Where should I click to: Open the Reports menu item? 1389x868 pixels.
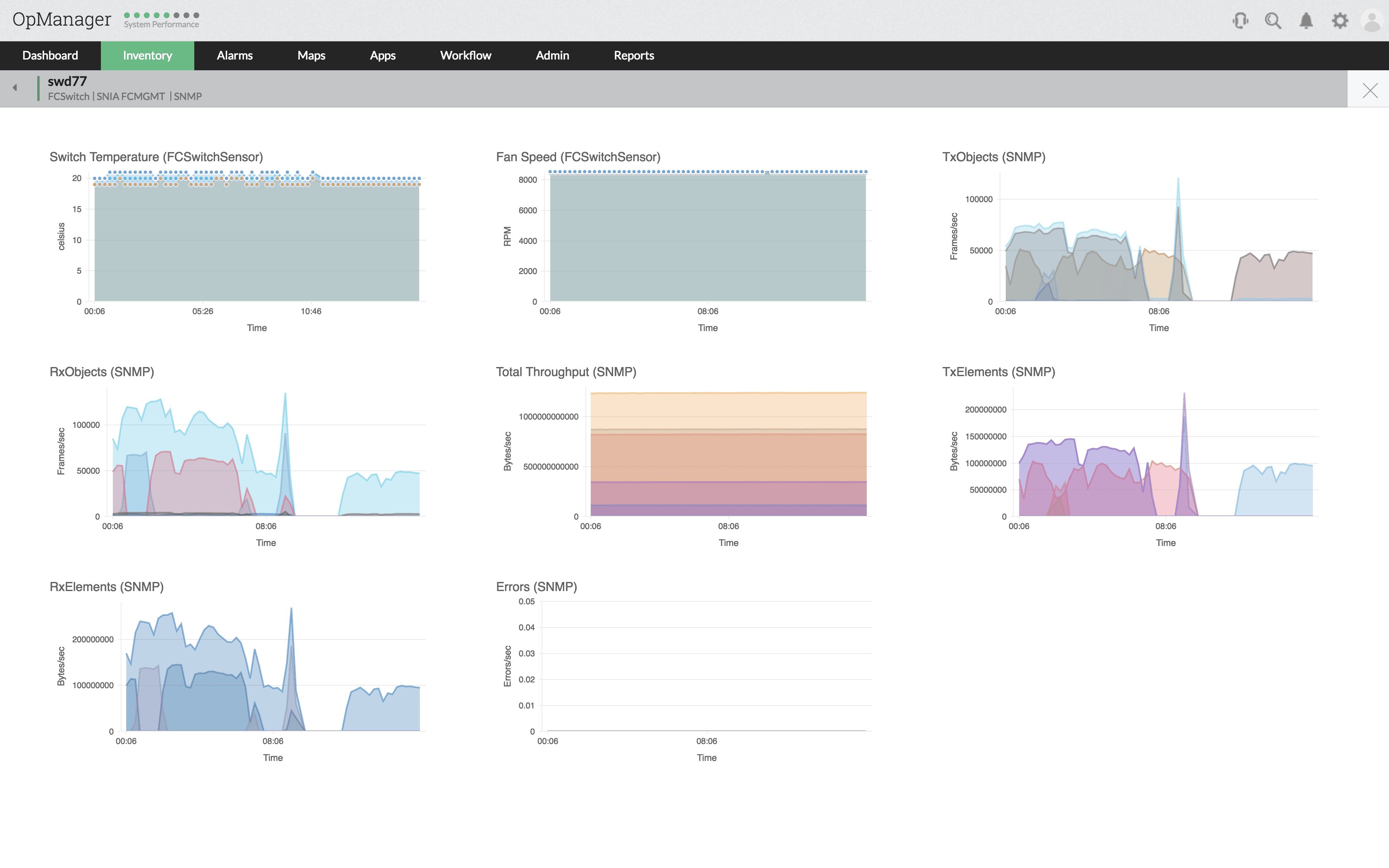click(634, 55)
